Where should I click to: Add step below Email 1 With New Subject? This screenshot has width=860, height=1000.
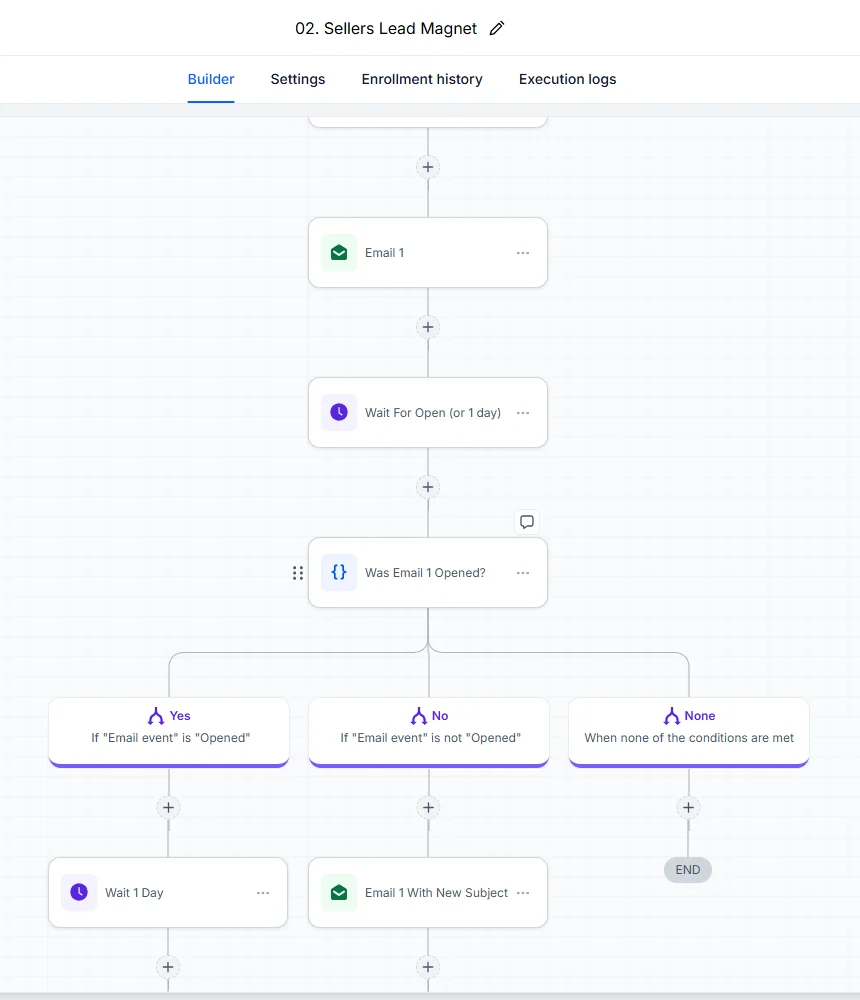pyautogui.click(x=428, y=967)
